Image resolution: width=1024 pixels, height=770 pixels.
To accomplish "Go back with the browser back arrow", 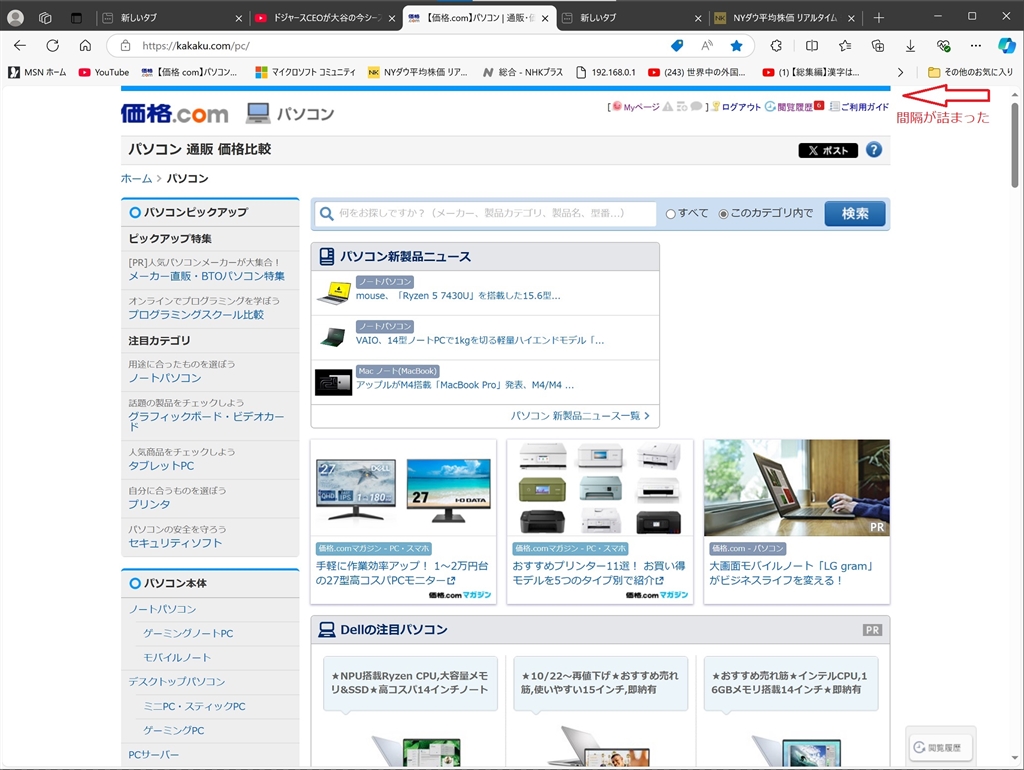I will (x=20, y=45).
